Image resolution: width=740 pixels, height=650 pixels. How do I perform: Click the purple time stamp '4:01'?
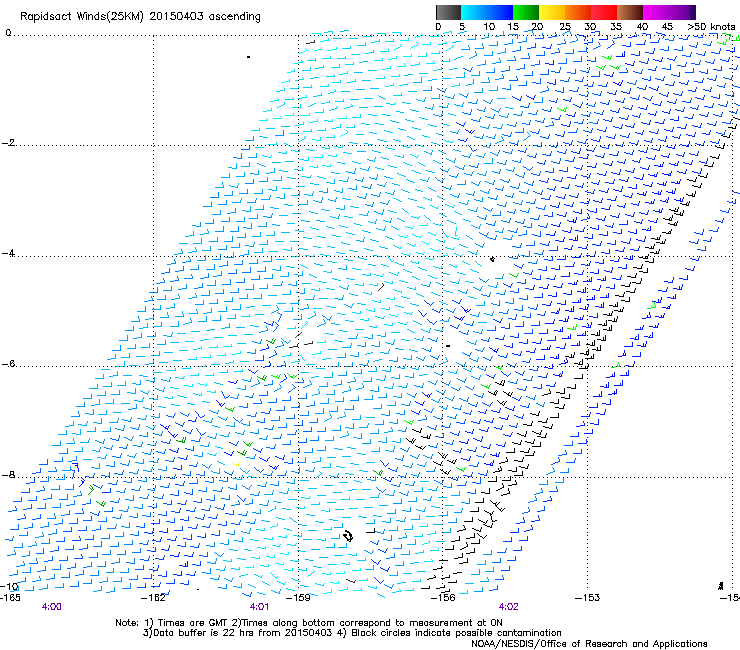(259, 607)
